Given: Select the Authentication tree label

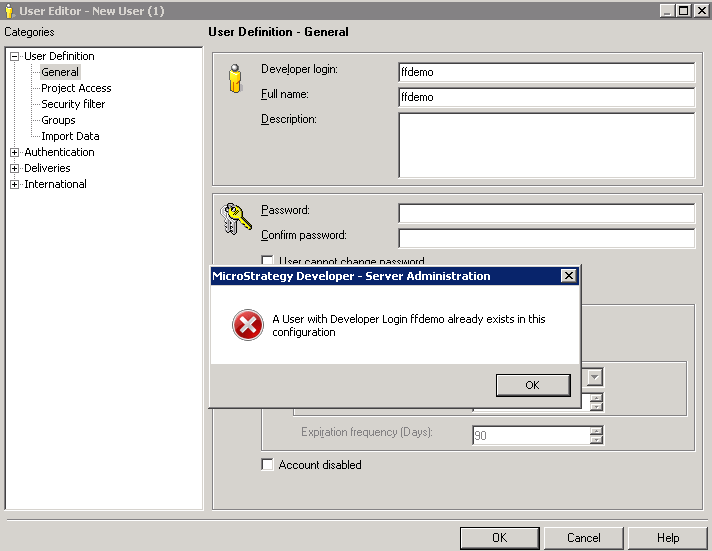Looking at the screenshot, I should tap(59, 152).
